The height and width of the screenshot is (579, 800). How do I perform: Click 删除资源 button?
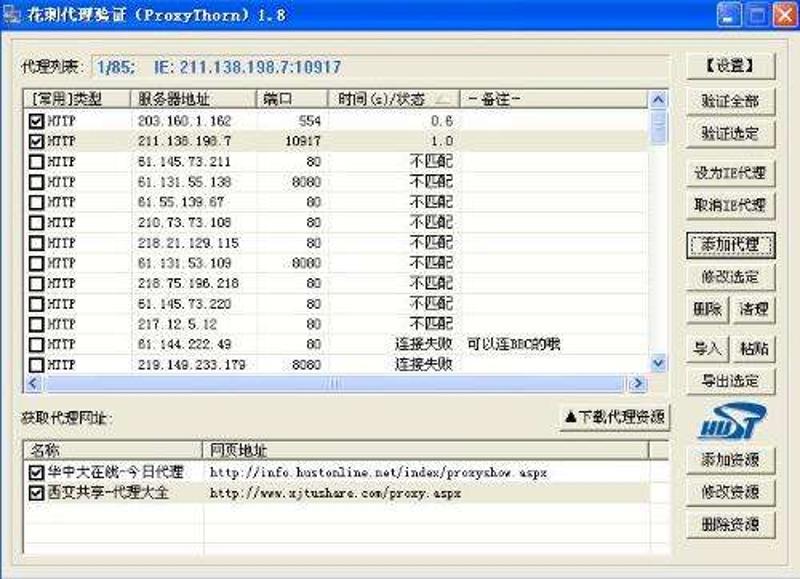[x=730, y=524]
